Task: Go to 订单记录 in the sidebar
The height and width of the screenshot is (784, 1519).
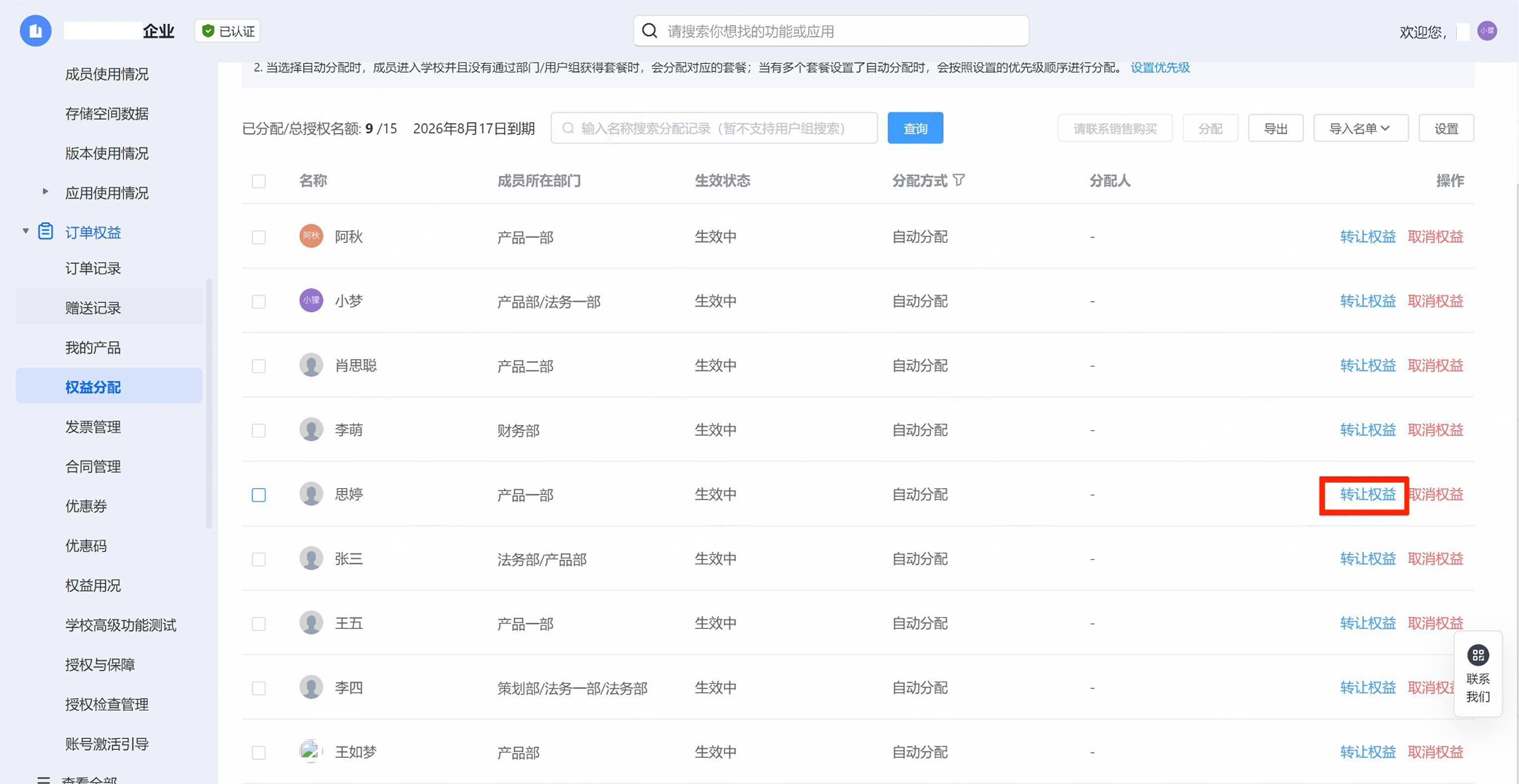Action: [x=93, y=268]
